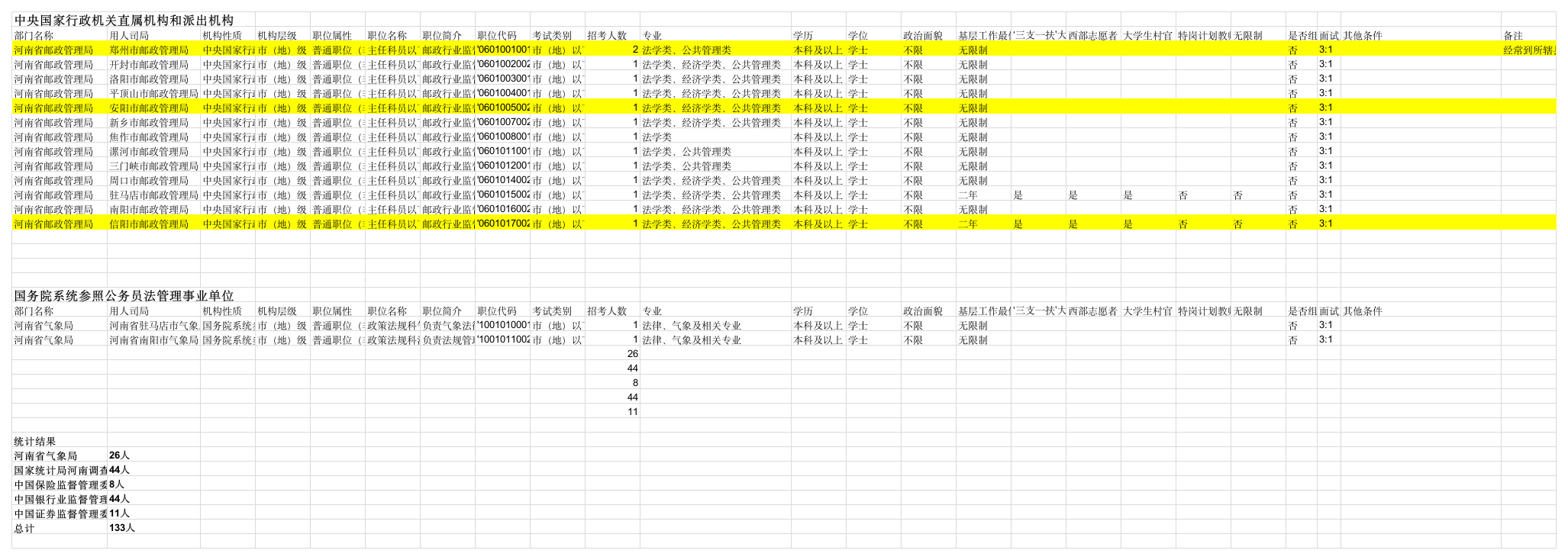Click position code '0601015002 in 驻马店 row
This screenshot has width=1568, height=560.
pos(502,195)
